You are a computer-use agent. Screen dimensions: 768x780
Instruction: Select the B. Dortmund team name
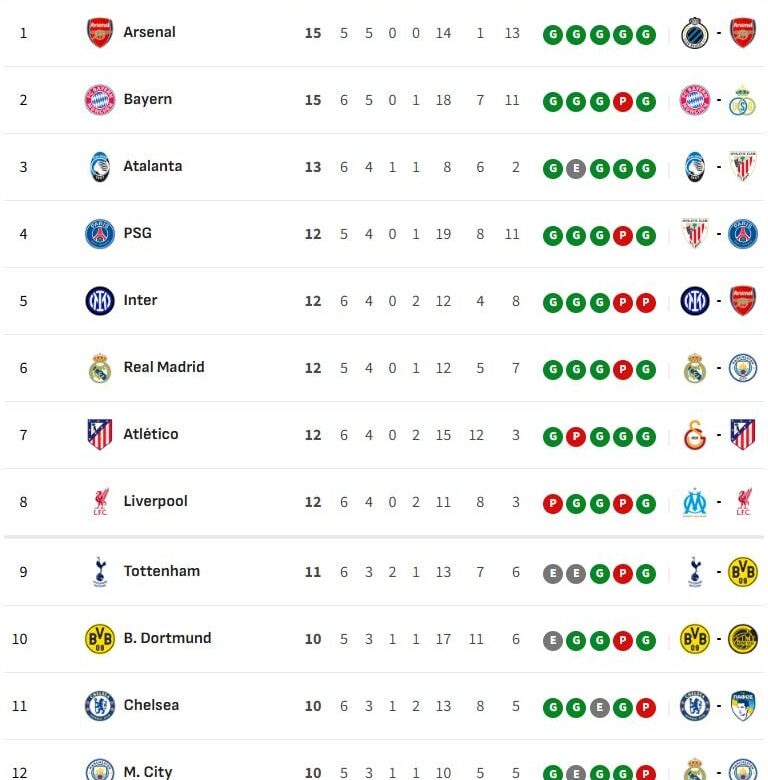tap(167, 638)
